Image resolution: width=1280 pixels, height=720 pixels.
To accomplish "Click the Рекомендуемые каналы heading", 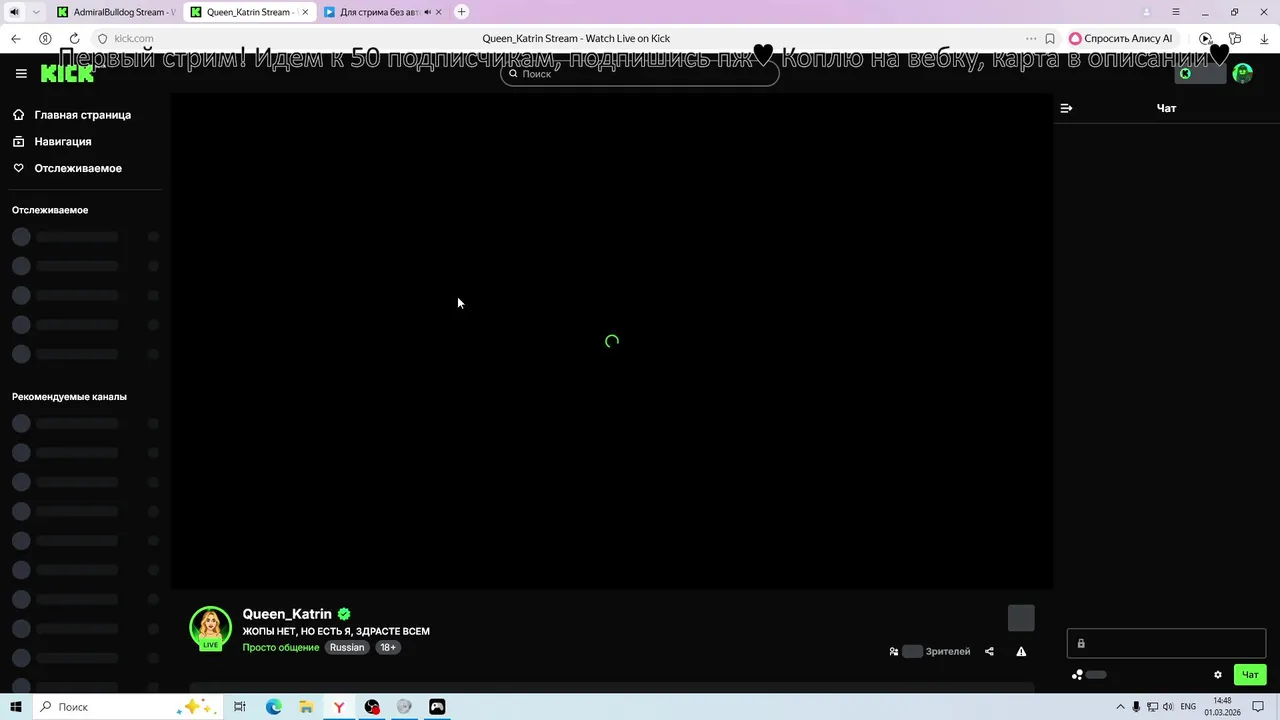I will pos(69,397).
